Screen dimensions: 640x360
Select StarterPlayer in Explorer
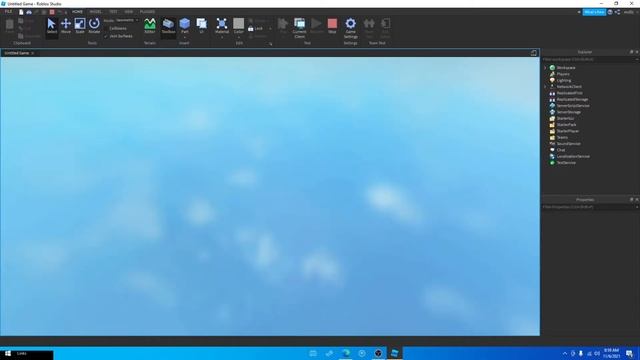click(567, 131)
